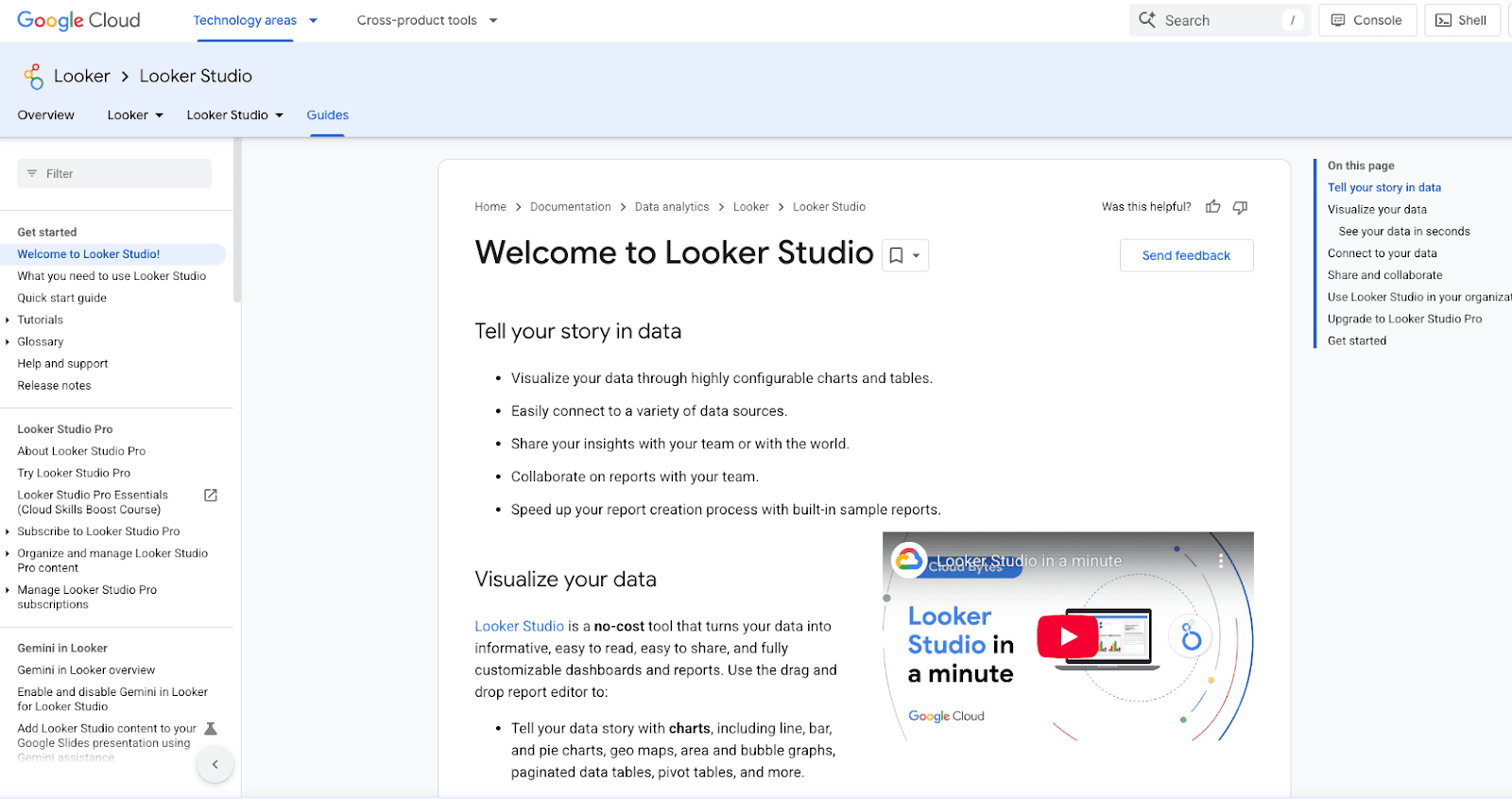This screenshot has height=799, width=1512.
Task: Open What you need to use Looker Studio
Action: 112,276
